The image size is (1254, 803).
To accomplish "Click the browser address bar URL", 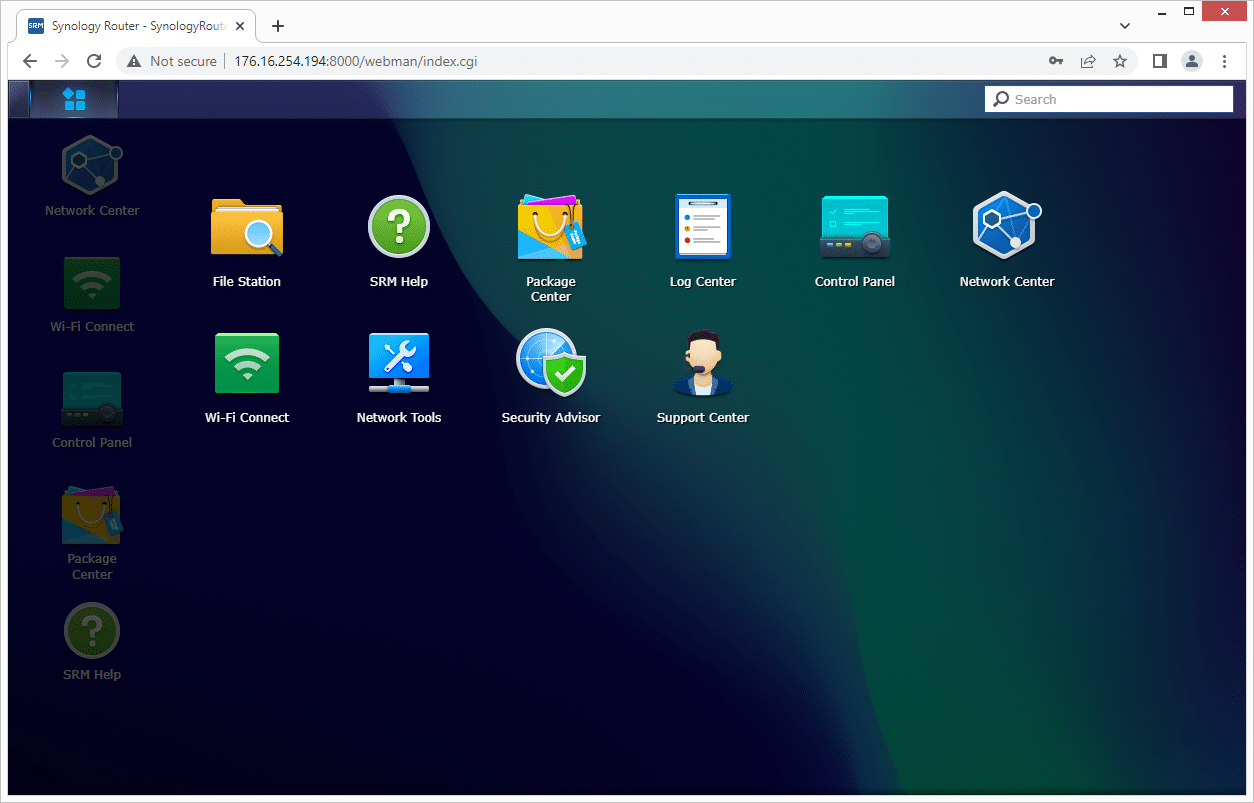I will 355,61.
